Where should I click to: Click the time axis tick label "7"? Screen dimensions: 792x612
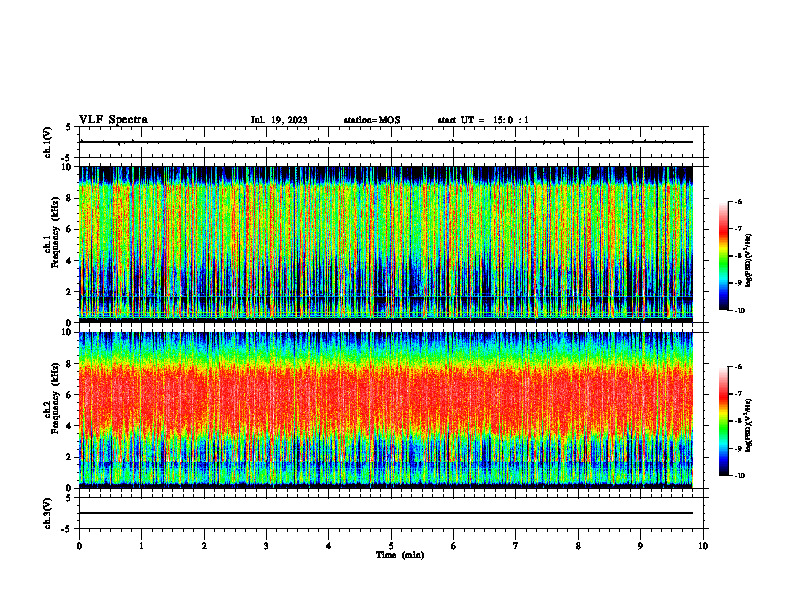pyautogui.click(x=516, y=546)
